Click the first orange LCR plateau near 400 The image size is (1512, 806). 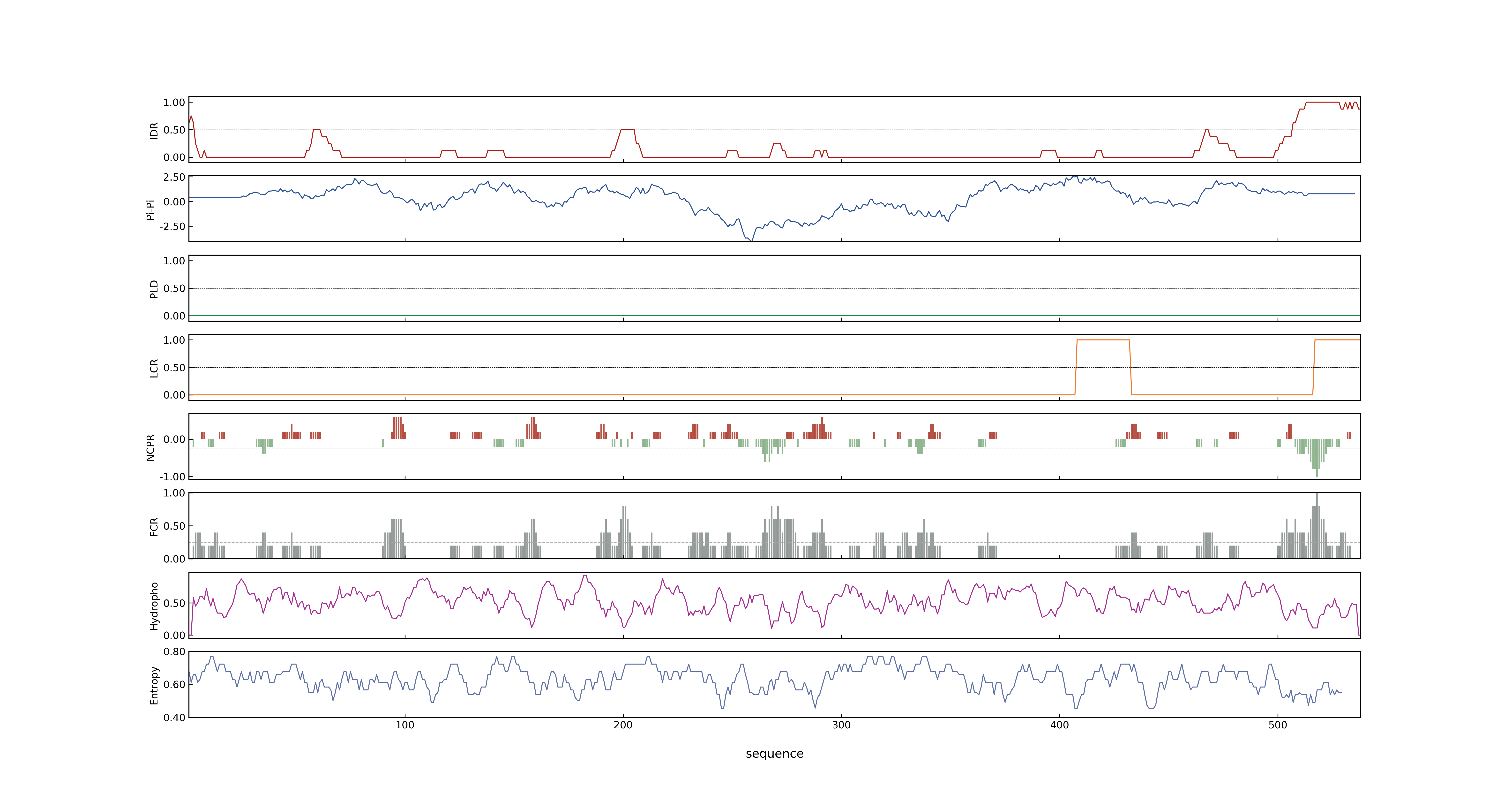click(x=1103, y=340)
